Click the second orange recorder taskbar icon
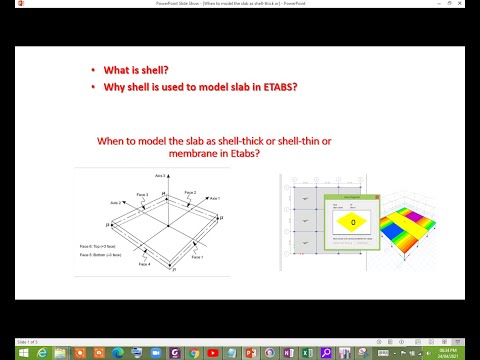This screenshot has height=360, width=480. [x=99, y=353]
